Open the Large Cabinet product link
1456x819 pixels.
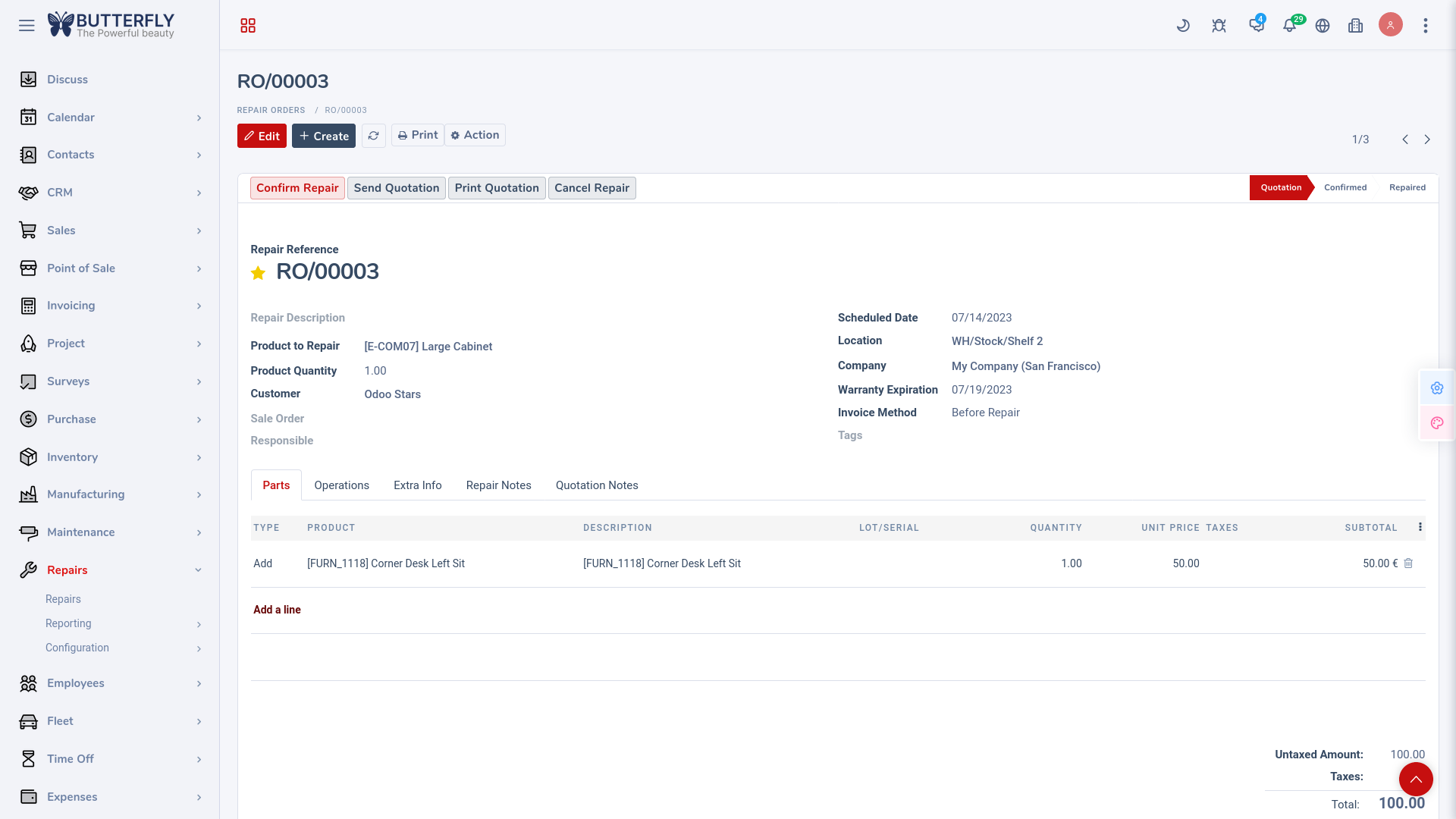point(428,347)
